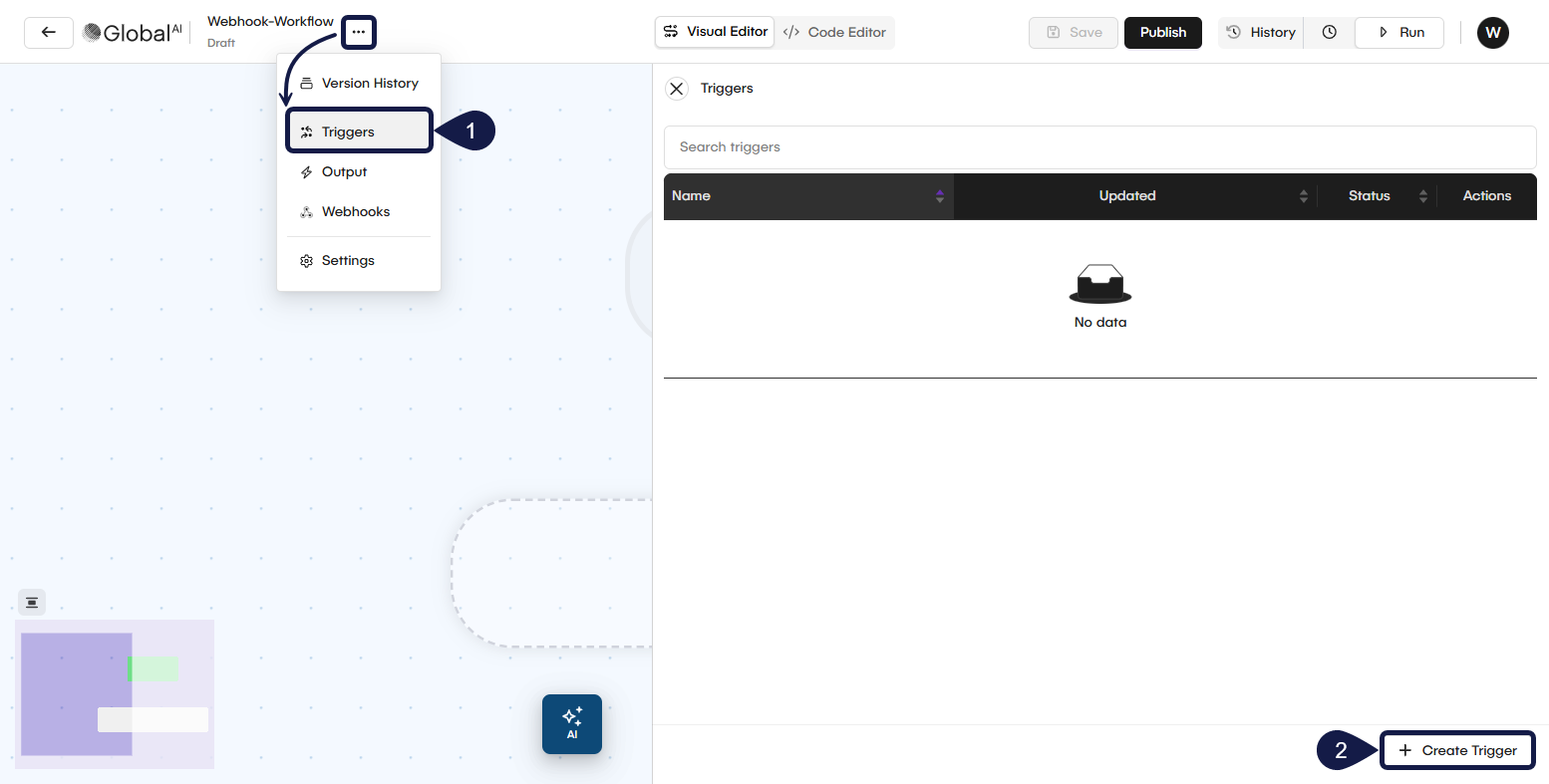The image size is (1549, 784).
Task: Click the back arrow button
Action: [x=48, y=32]
